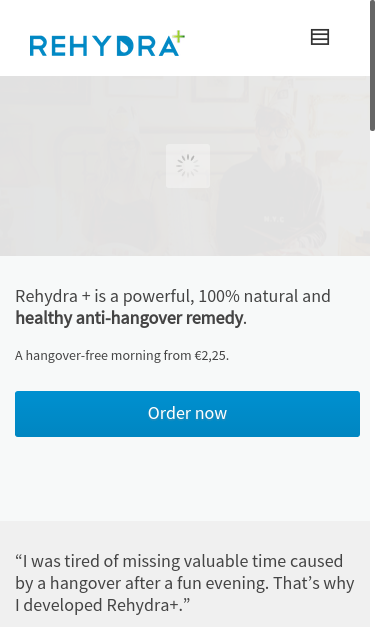Click bold text "healthy anti-hangover remedy"
Image resolution: width=375 pixels, height=627 pixels.
tap(129, 318)
